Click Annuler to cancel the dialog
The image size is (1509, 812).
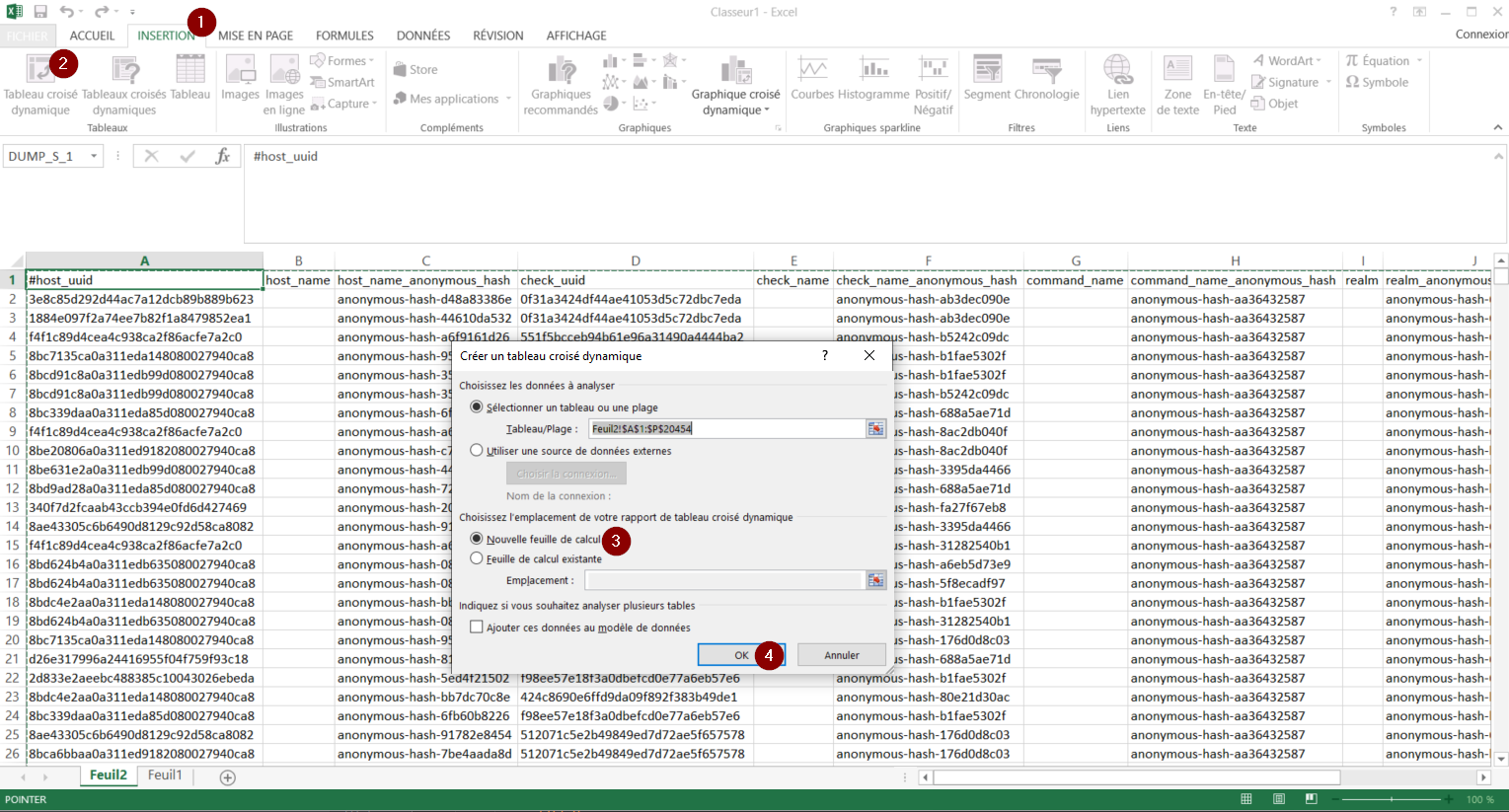click(841, 655)
